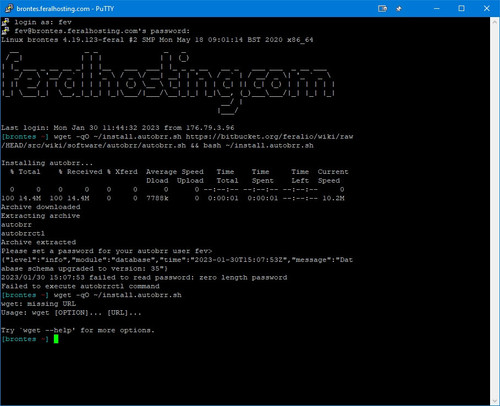
Task: Click the PuTTY icon in the title bar
Action: 9,8
